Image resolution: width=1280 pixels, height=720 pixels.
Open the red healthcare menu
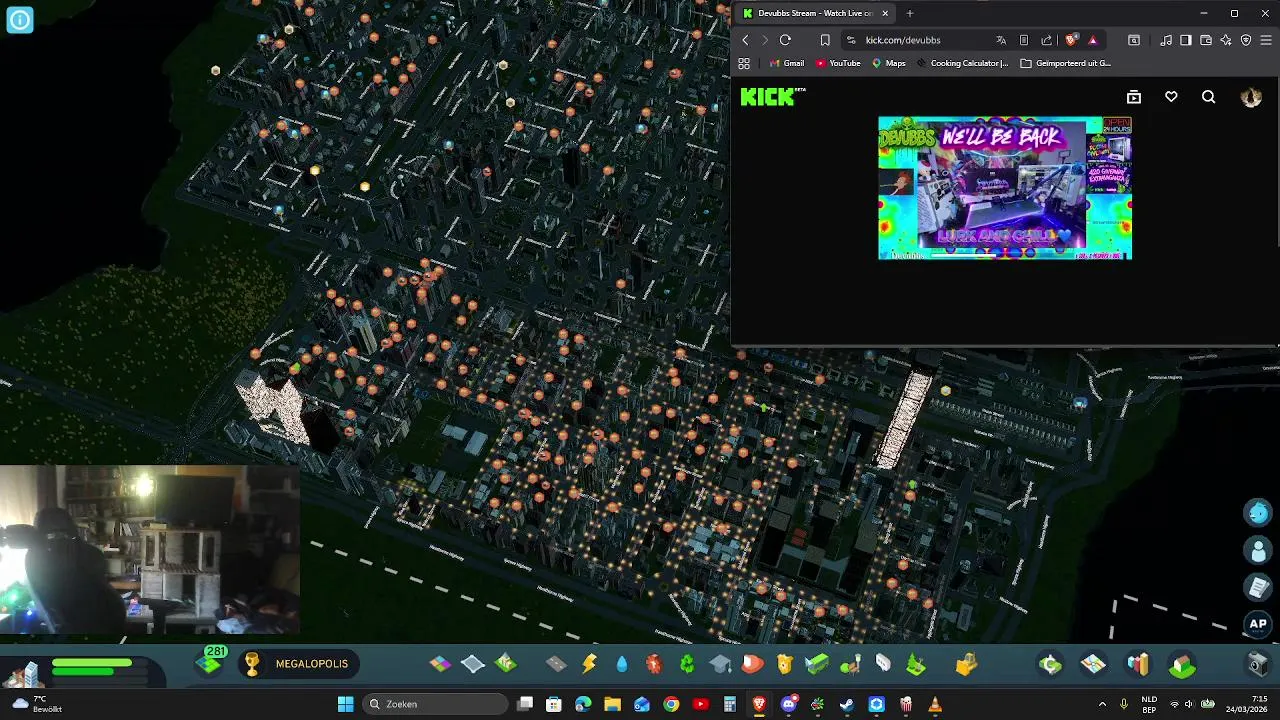[x=654, y=664]
